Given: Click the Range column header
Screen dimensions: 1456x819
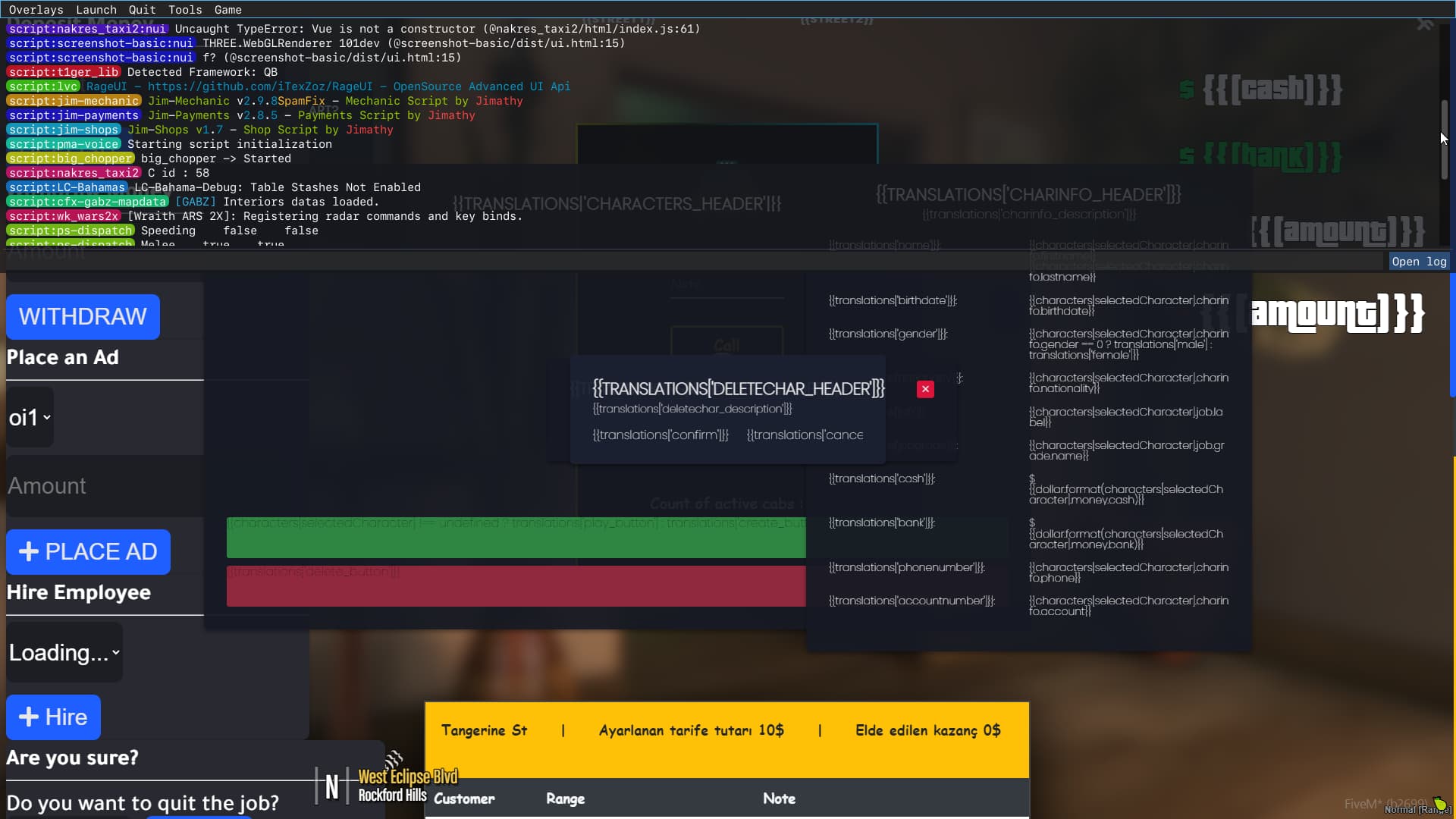Looking at the screenshot, I should pos(565,799).
